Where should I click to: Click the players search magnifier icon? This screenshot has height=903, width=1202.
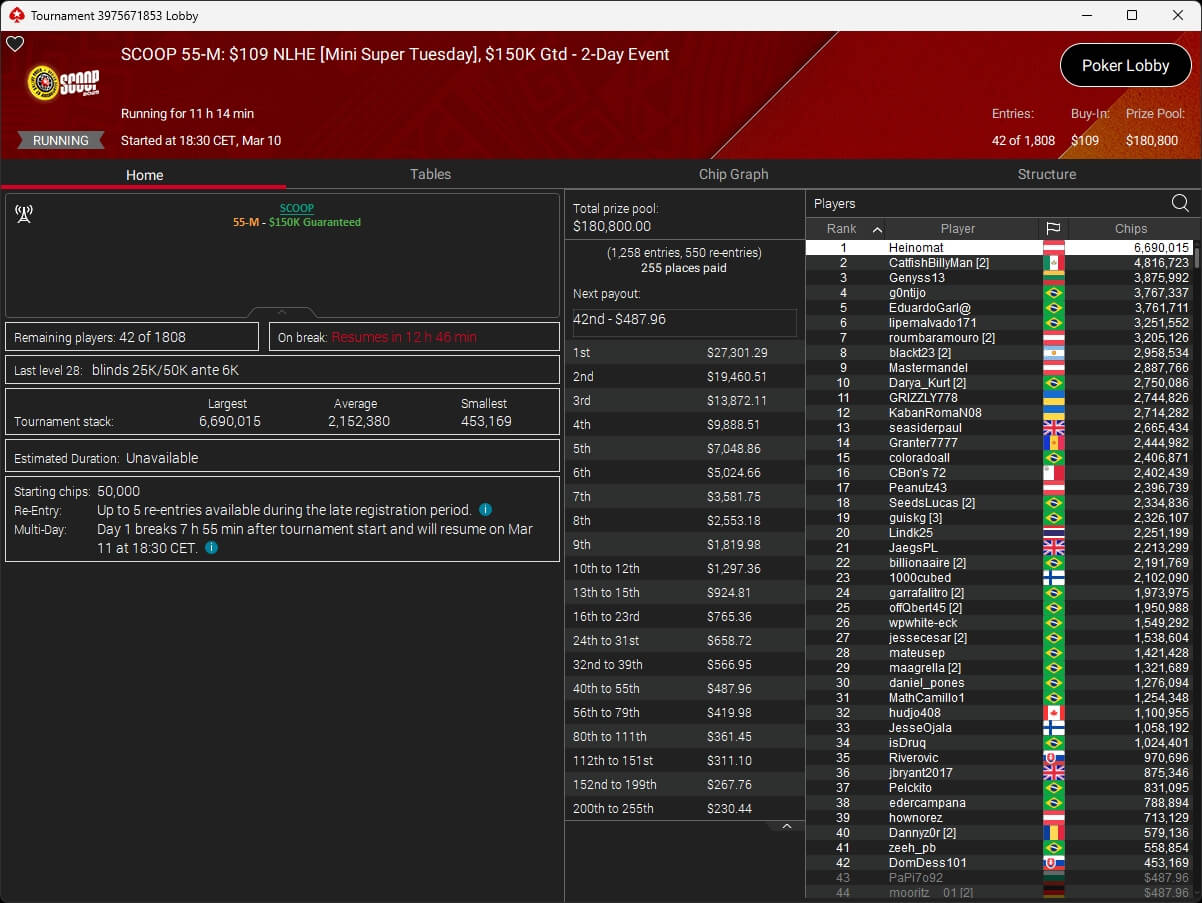[1180, 204]
